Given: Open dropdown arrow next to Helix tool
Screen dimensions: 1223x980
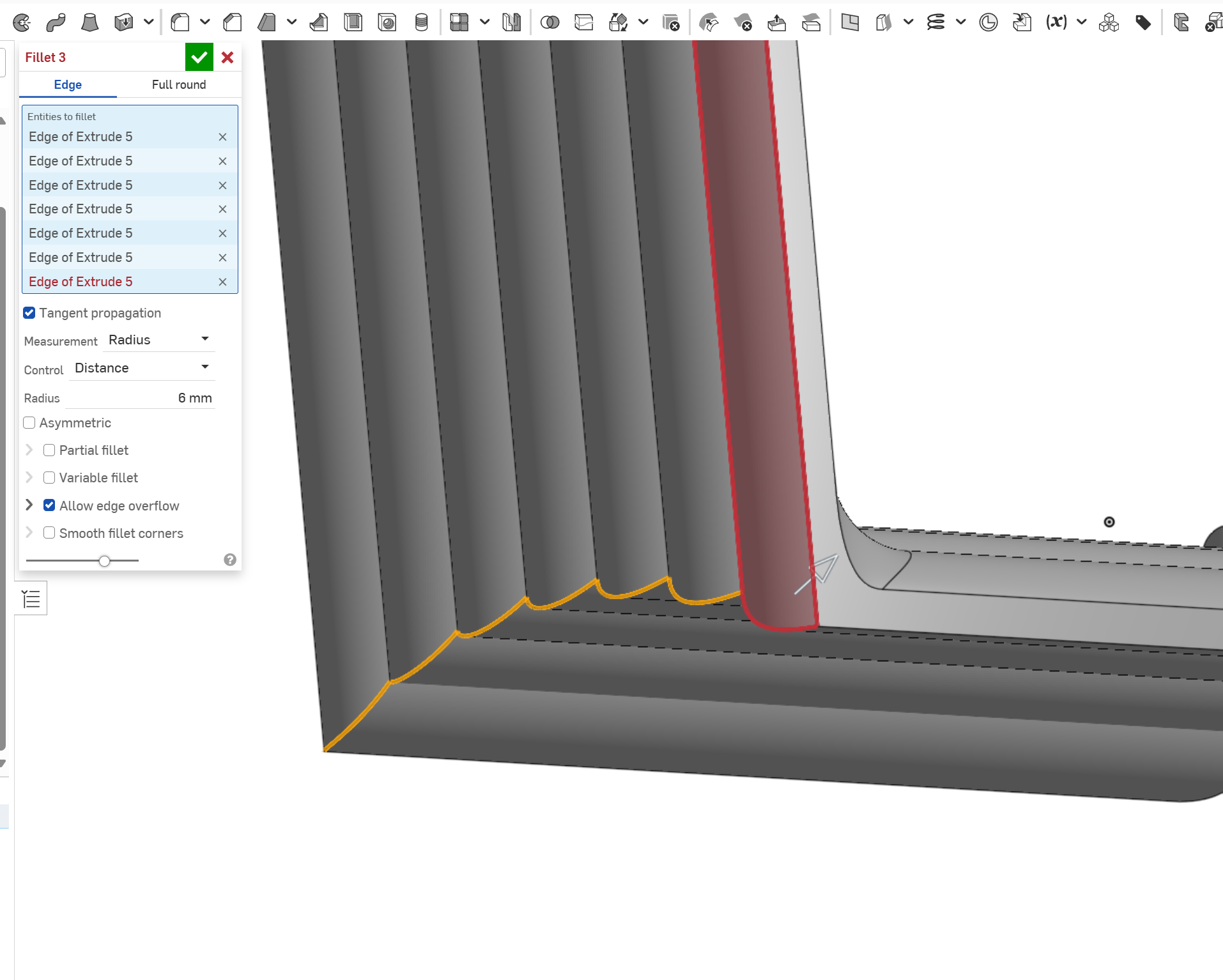Looking at the screenshot, I should point(961,22).
